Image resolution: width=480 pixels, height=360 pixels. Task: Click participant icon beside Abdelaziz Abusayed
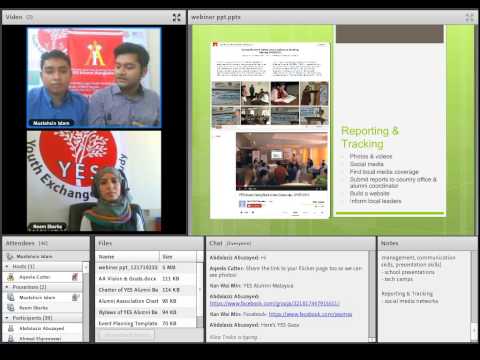pos(11,328)
